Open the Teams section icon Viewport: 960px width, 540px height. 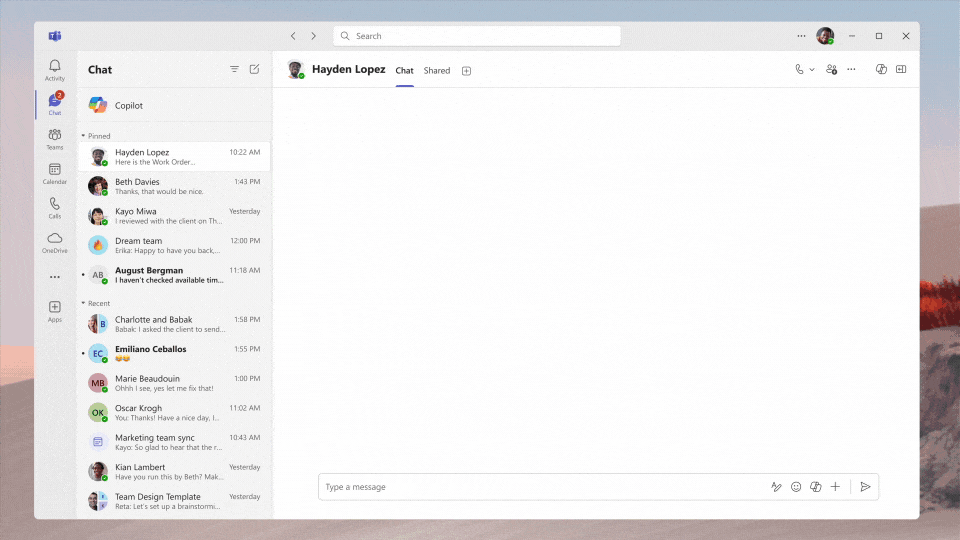55,139
